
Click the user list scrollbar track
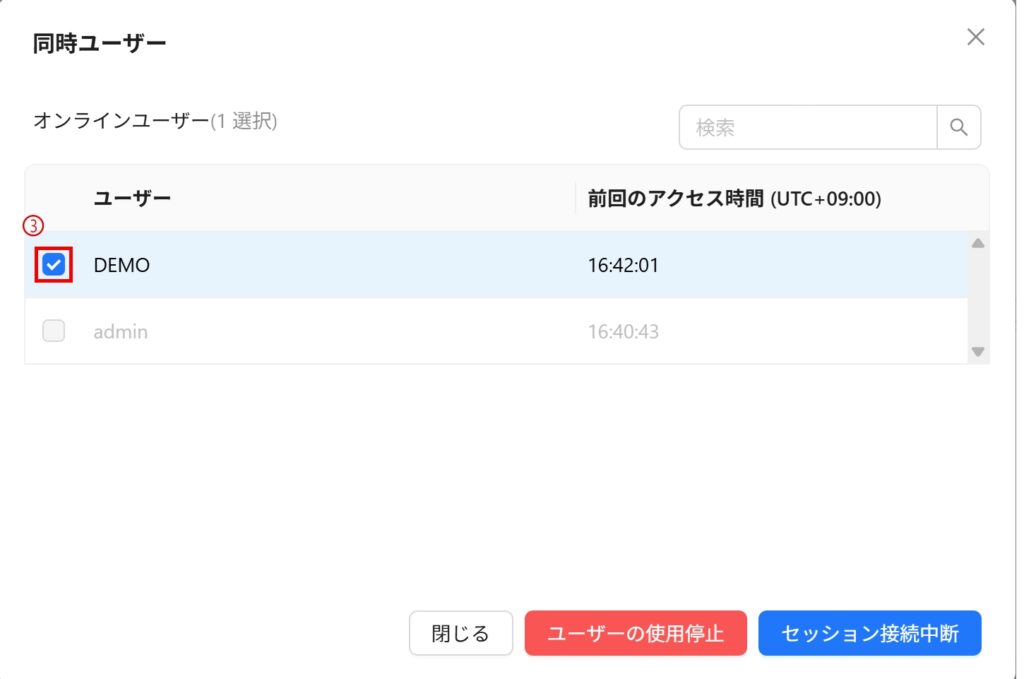tap(978, 297)
